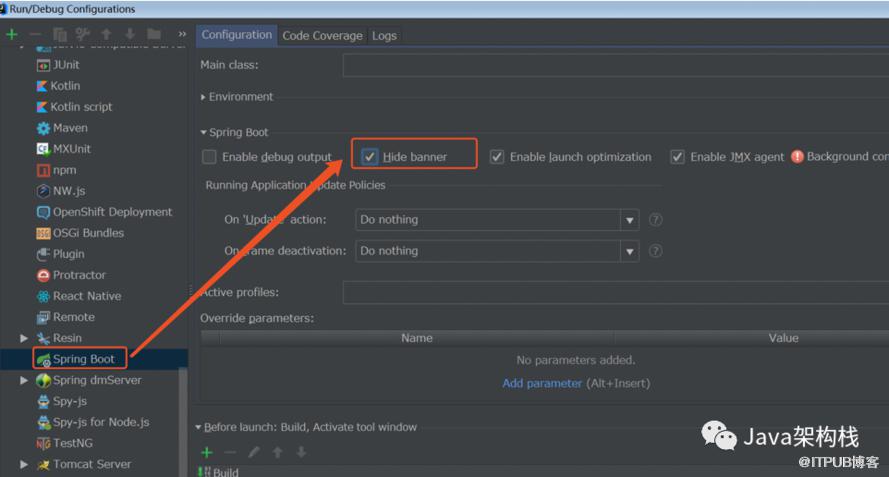Click the Active profiles input field
Viewport: 889px width, 477px height.
(616, 293)
